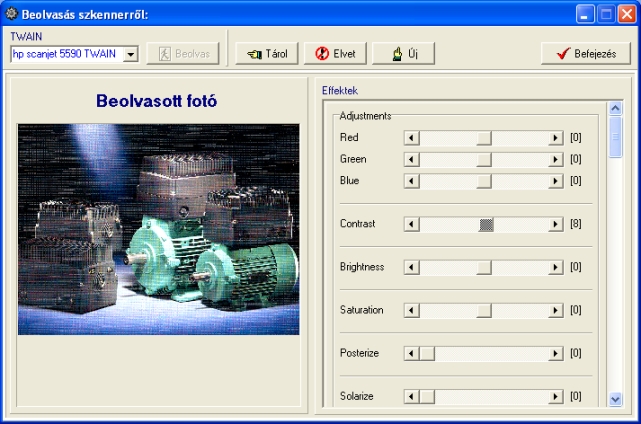The width and height of the screenshot is (641, 424).
Task: Increase Red with right arrow
Action: click(x=556, y=138)
